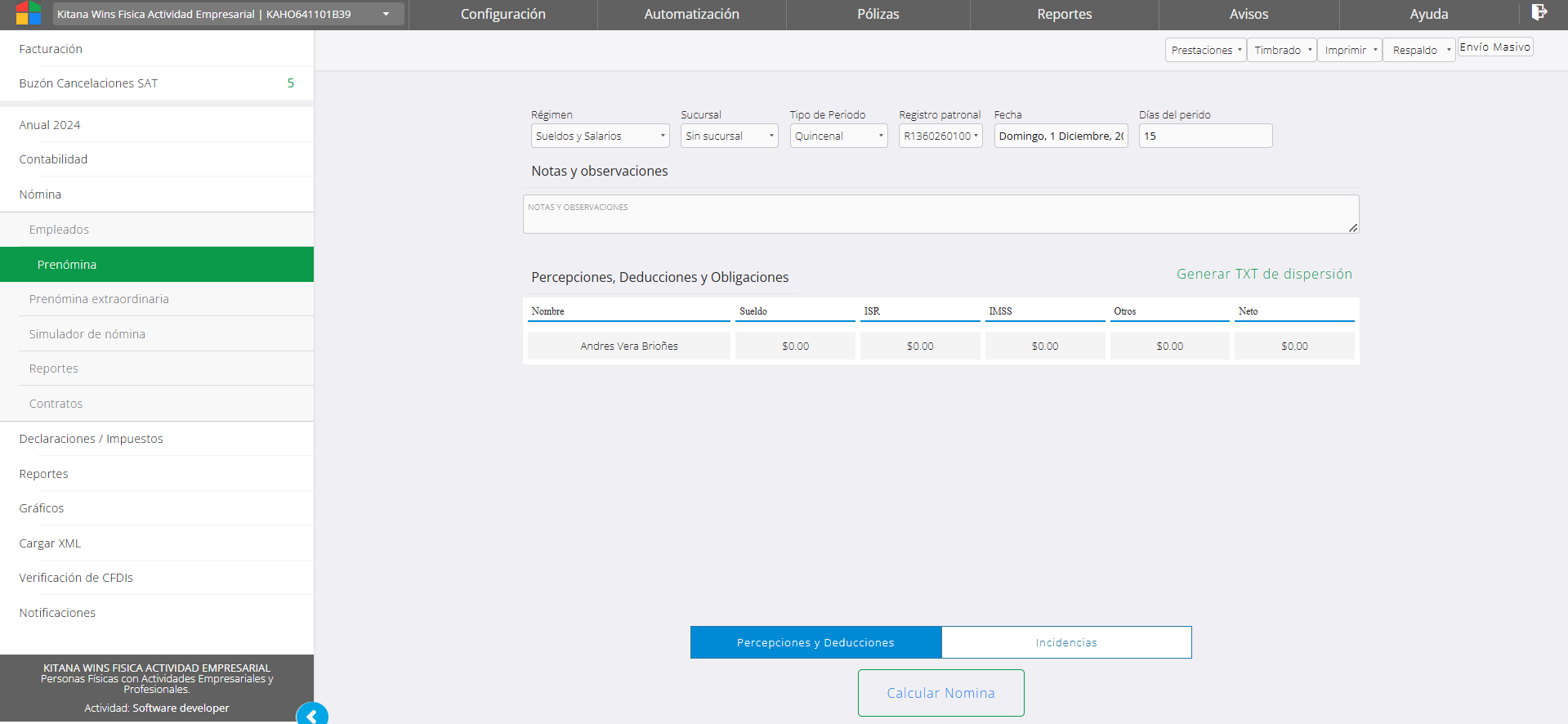Open the Prestaciones dropdown button

pos(1205,50)
